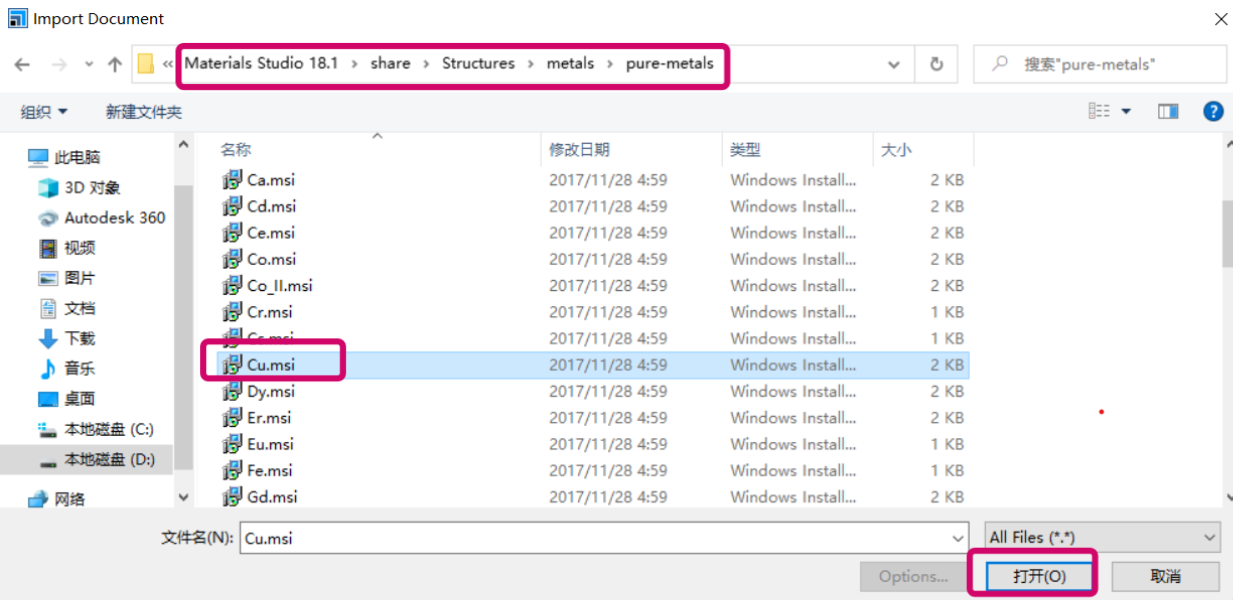This screenshot has width=1233, height=600.
Task: Open the filename history dropdown arrow
Action: coord(958,538)
